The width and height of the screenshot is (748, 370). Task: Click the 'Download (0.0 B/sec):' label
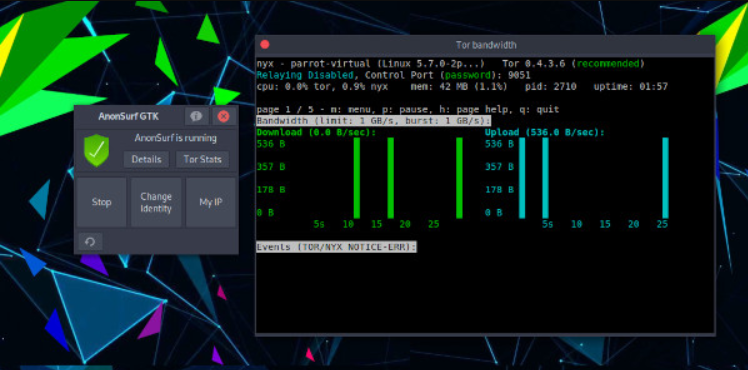[x=316, y=132]
